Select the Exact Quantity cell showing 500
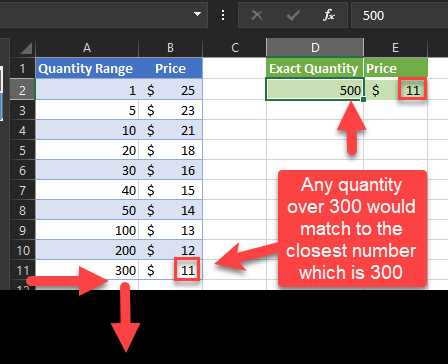This screenshot has height=364, width=448. [315, 89]
